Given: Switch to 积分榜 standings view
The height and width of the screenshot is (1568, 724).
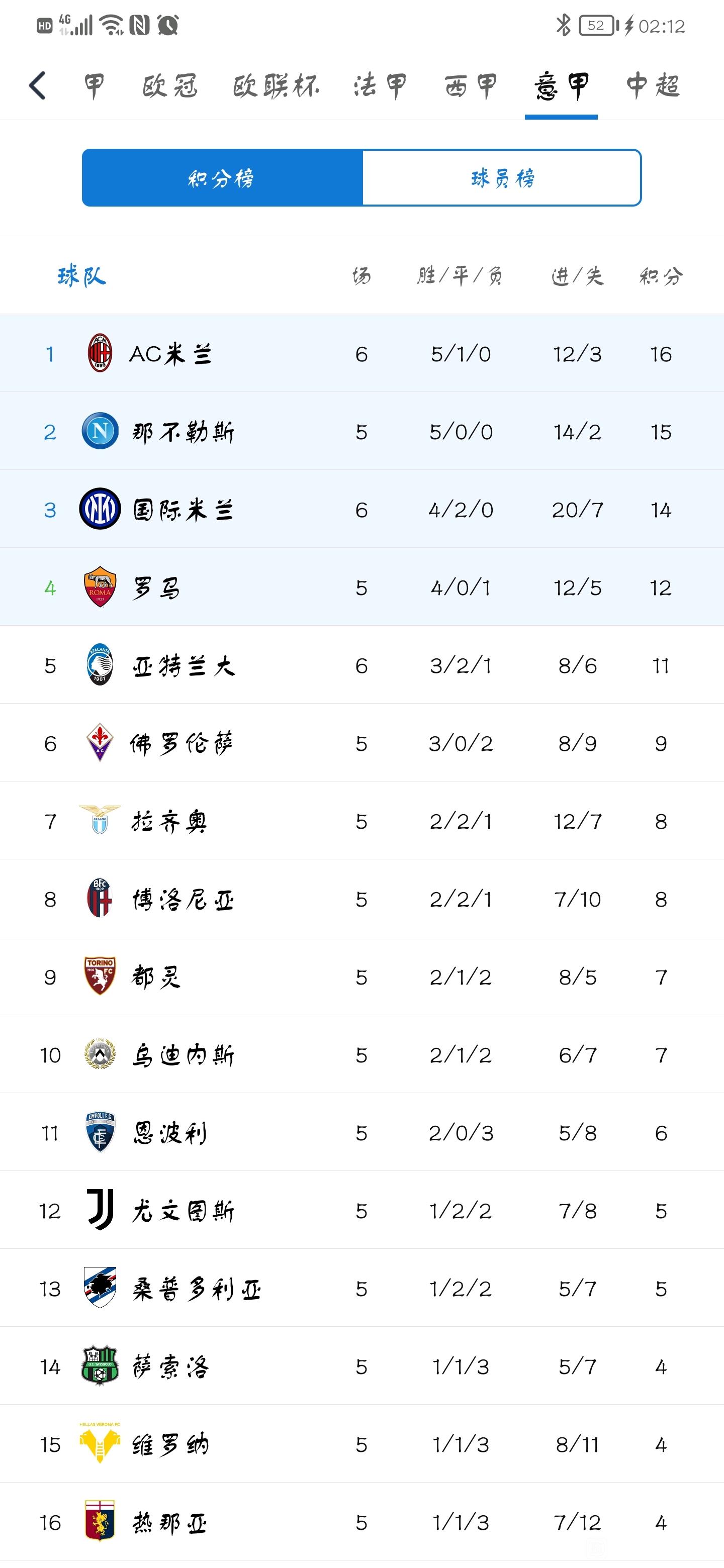Looking at the screenshot, I should point(222,178).
